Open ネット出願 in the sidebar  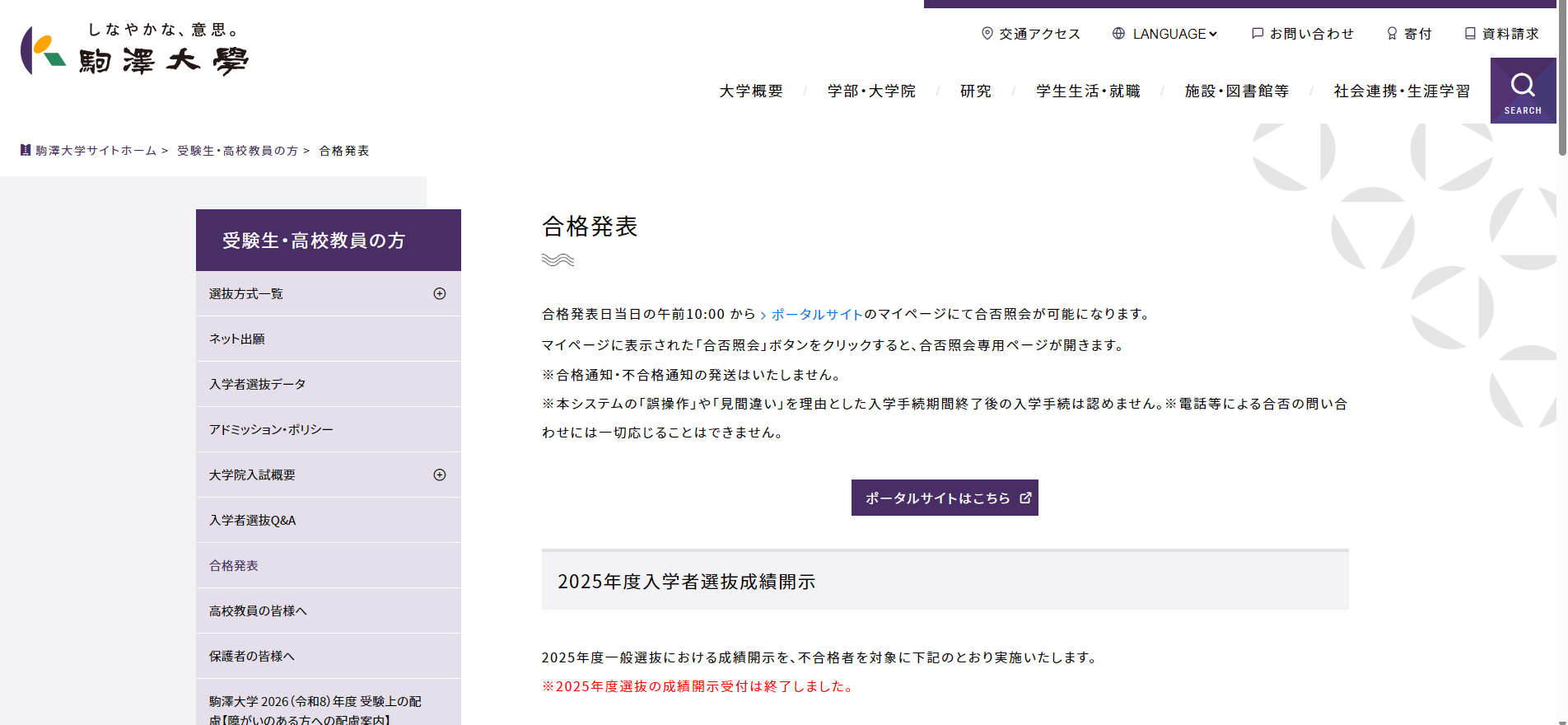[x=237, y=339]
